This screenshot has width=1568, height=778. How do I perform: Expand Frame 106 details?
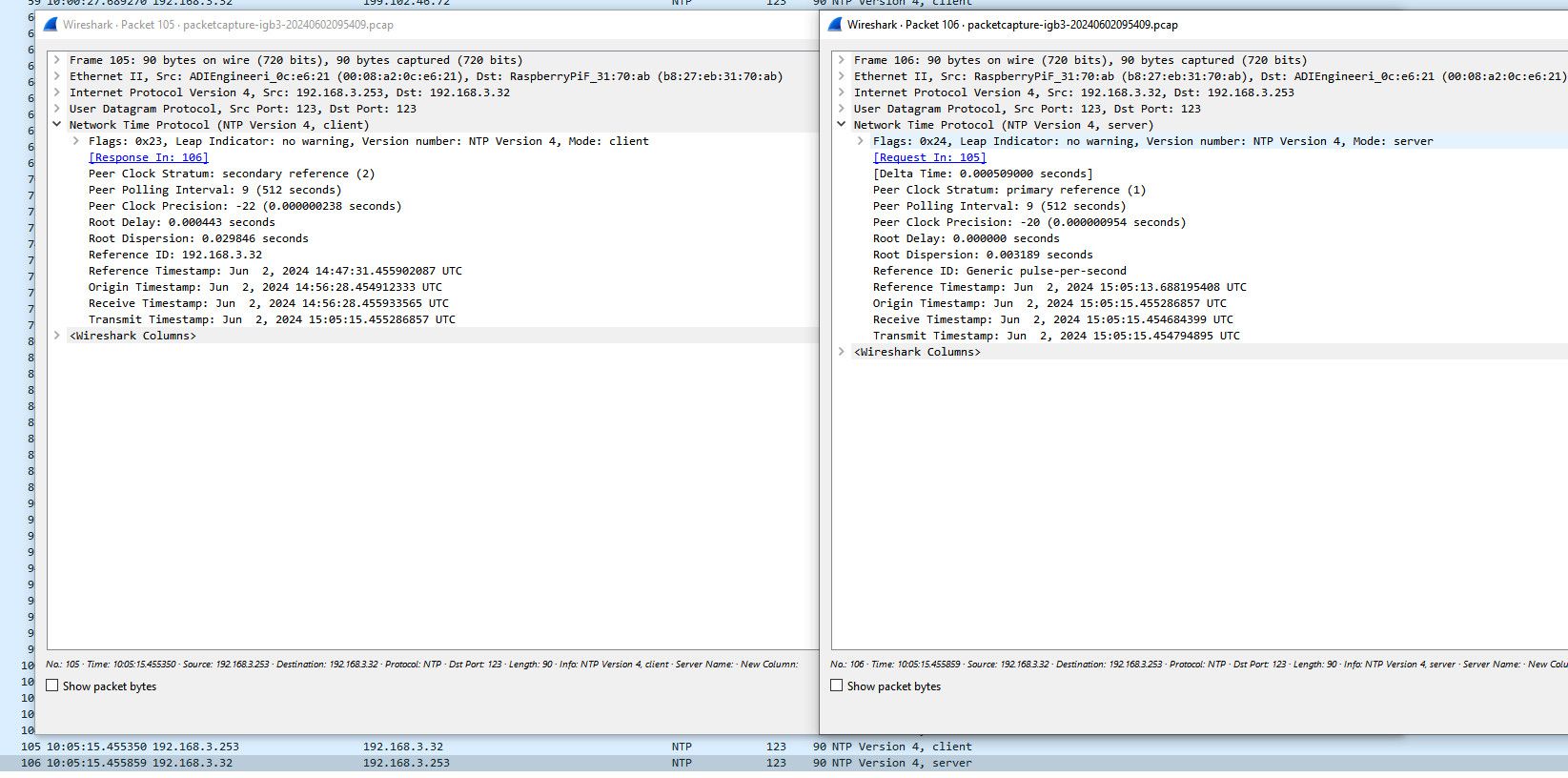842,60
